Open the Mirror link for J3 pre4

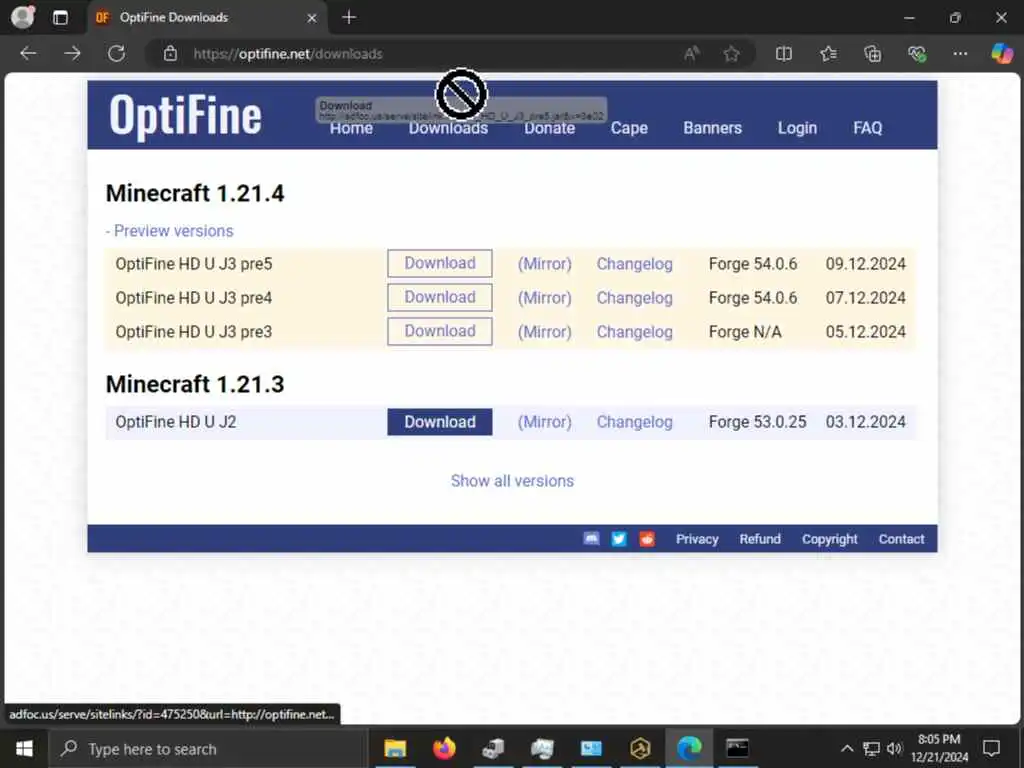coord(545,298)
